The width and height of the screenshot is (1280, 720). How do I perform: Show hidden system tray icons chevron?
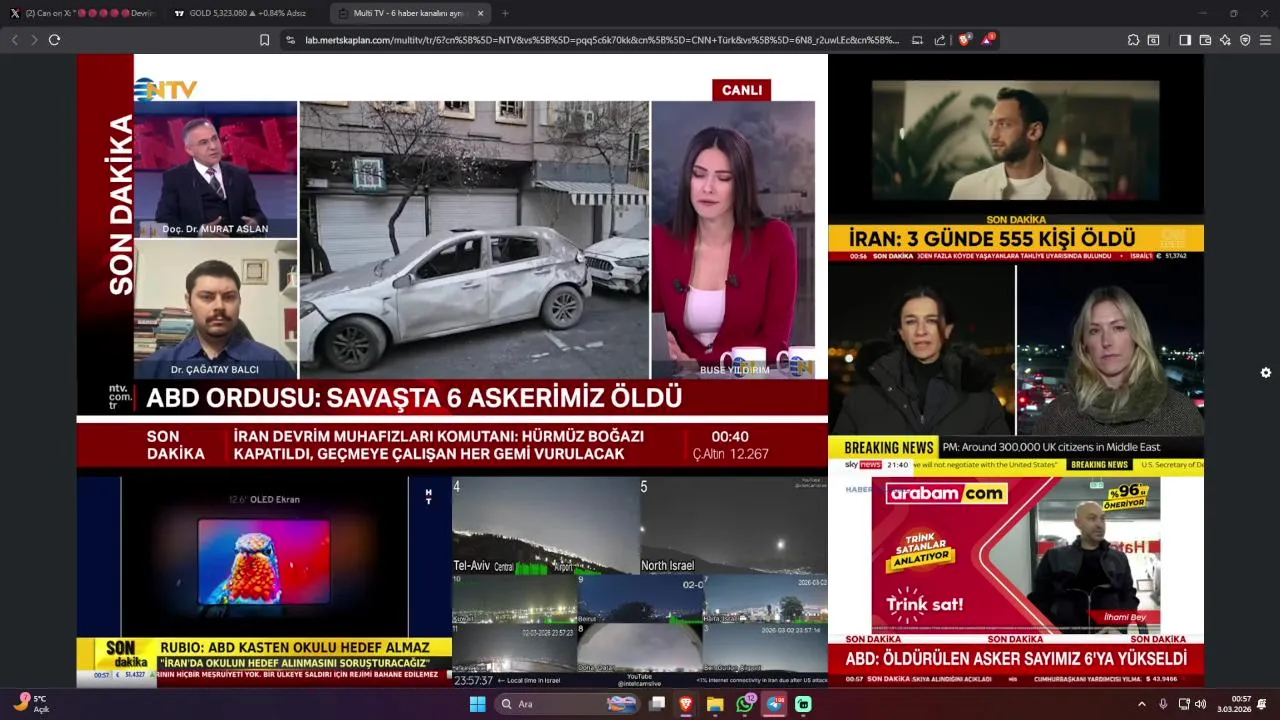click(1142, 704)
